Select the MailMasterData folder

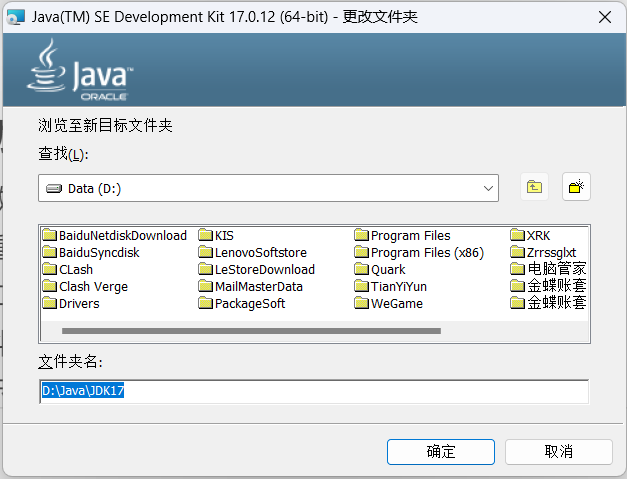tap(251, 287)
